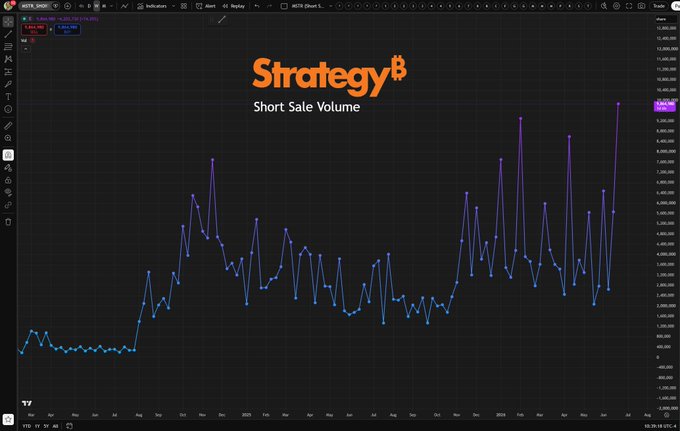680x431 pixels.
Task: Expand the time interval dropdown arrow
Action: 111,6
